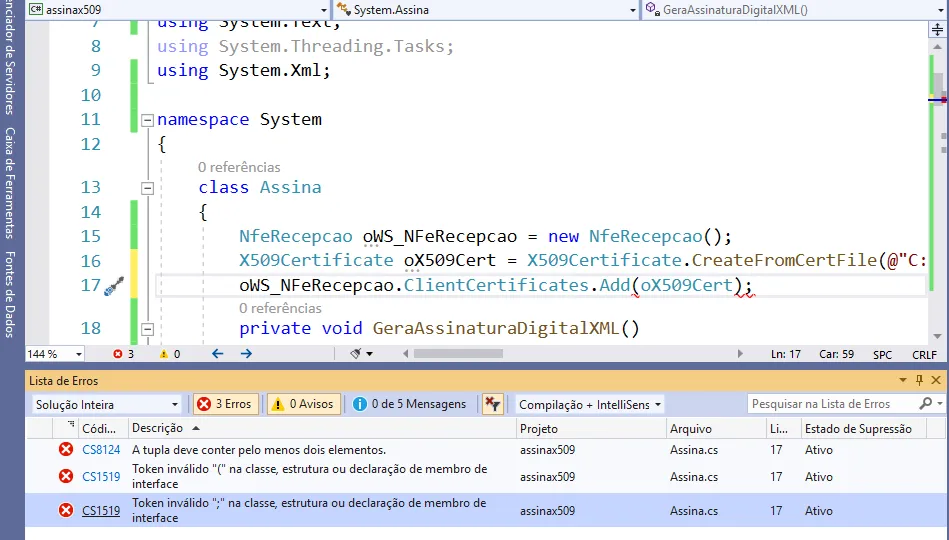Collapse the namespace System code block
Viewport: 949px width, 540px height.
(147, 120)
